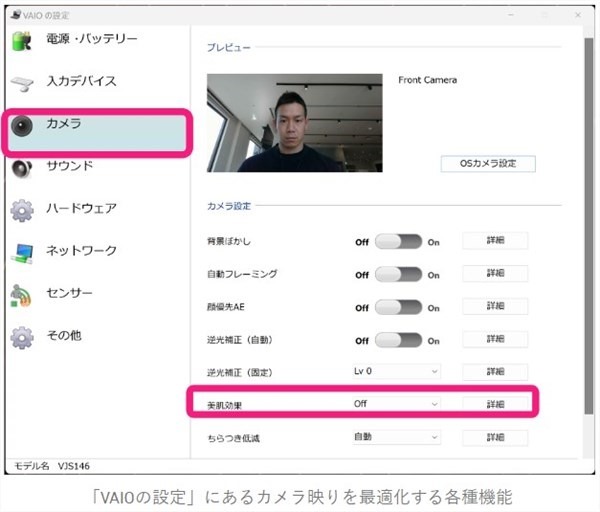Viewport: 600px width, 512px height.
Task: Click the gear icon for ハードウェア
Action: coord(22,210)
